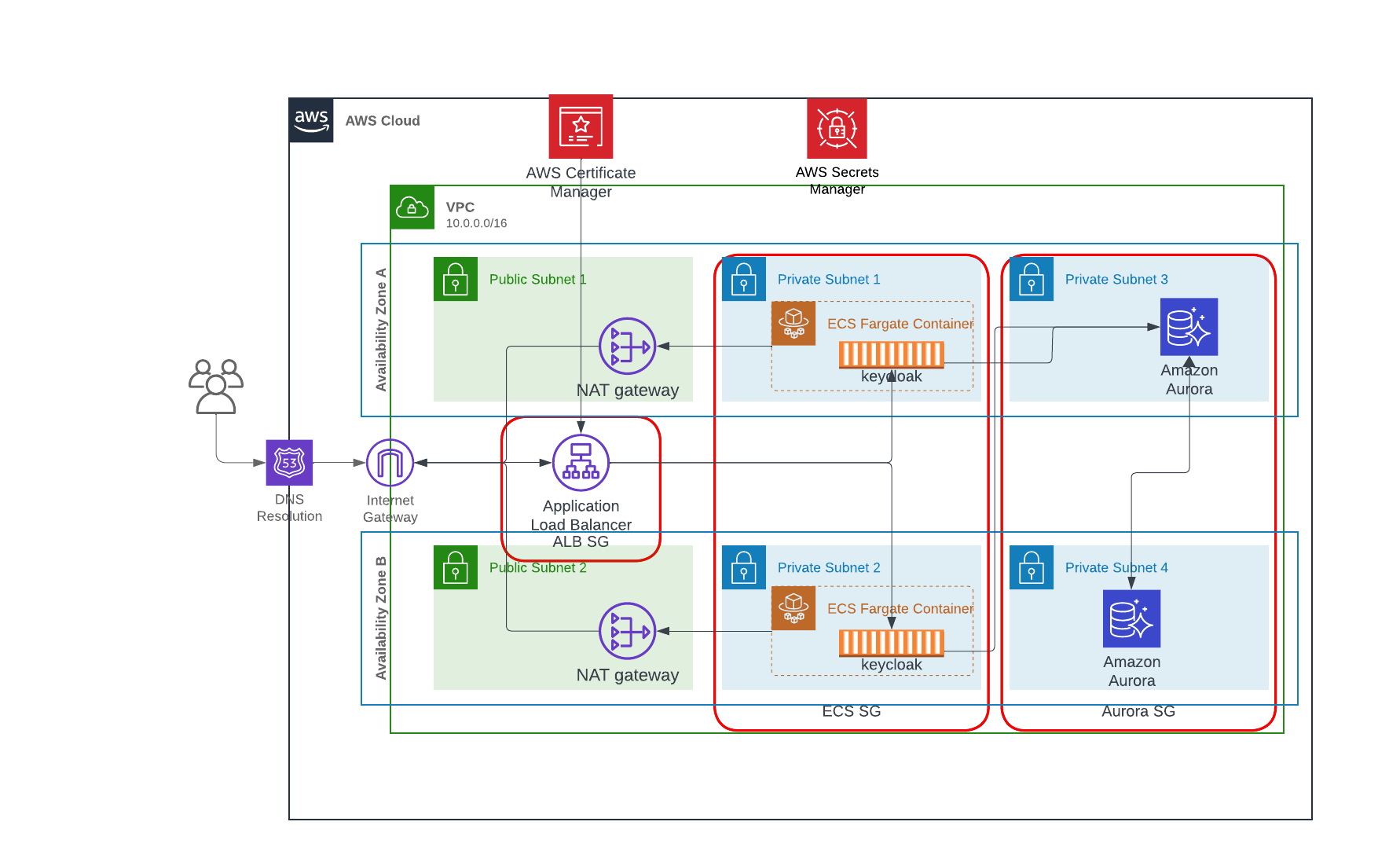Viewport: 1400px width, 851px height.
Task: Click the Public Subnet 2 lock icon
Action: [456, 567]
